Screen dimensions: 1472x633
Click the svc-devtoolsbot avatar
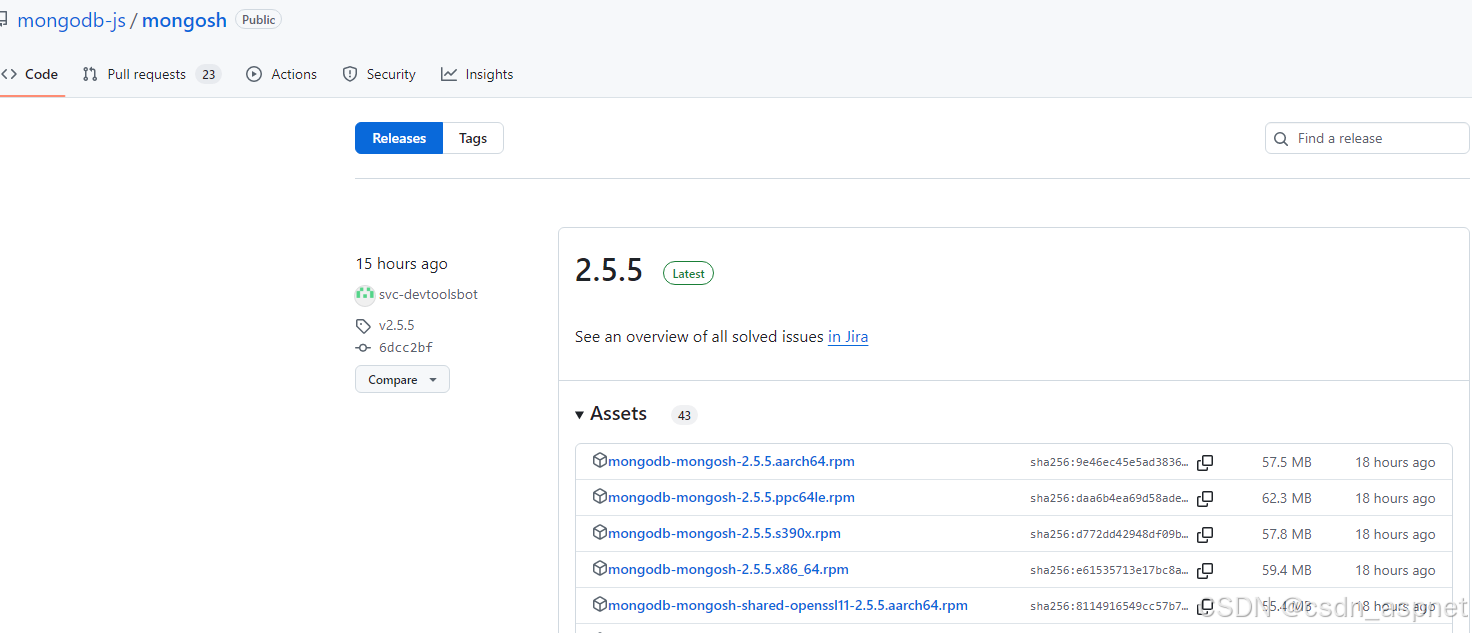(364, 294)
